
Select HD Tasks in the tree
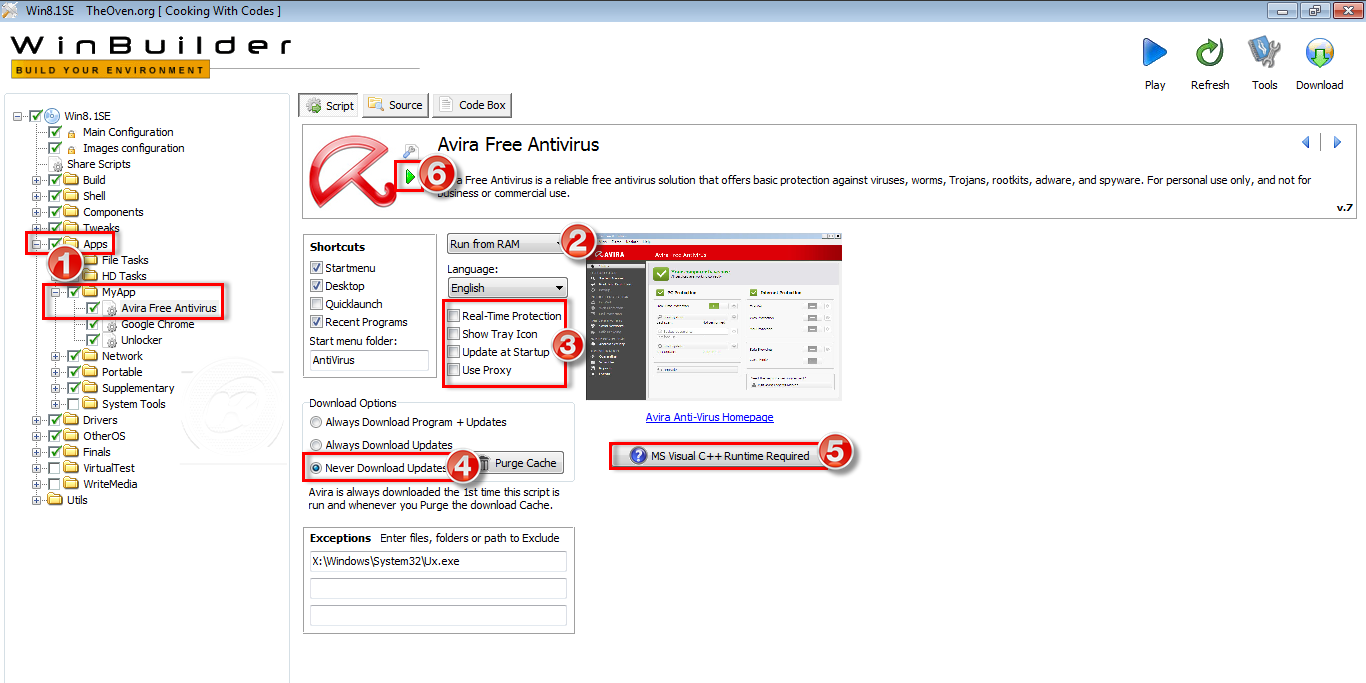124,276
